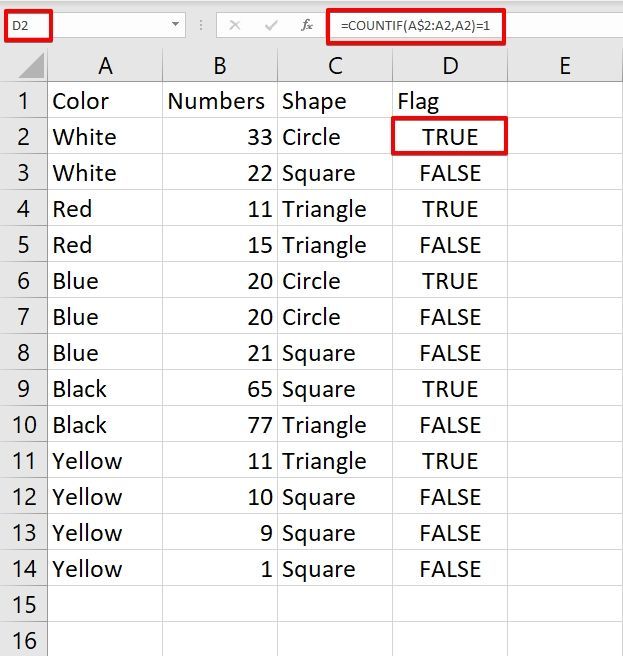Click inside the COUNTIF formula bar field
The height and width of the screenshot is (656, 623).
click(x=416, y=26)
